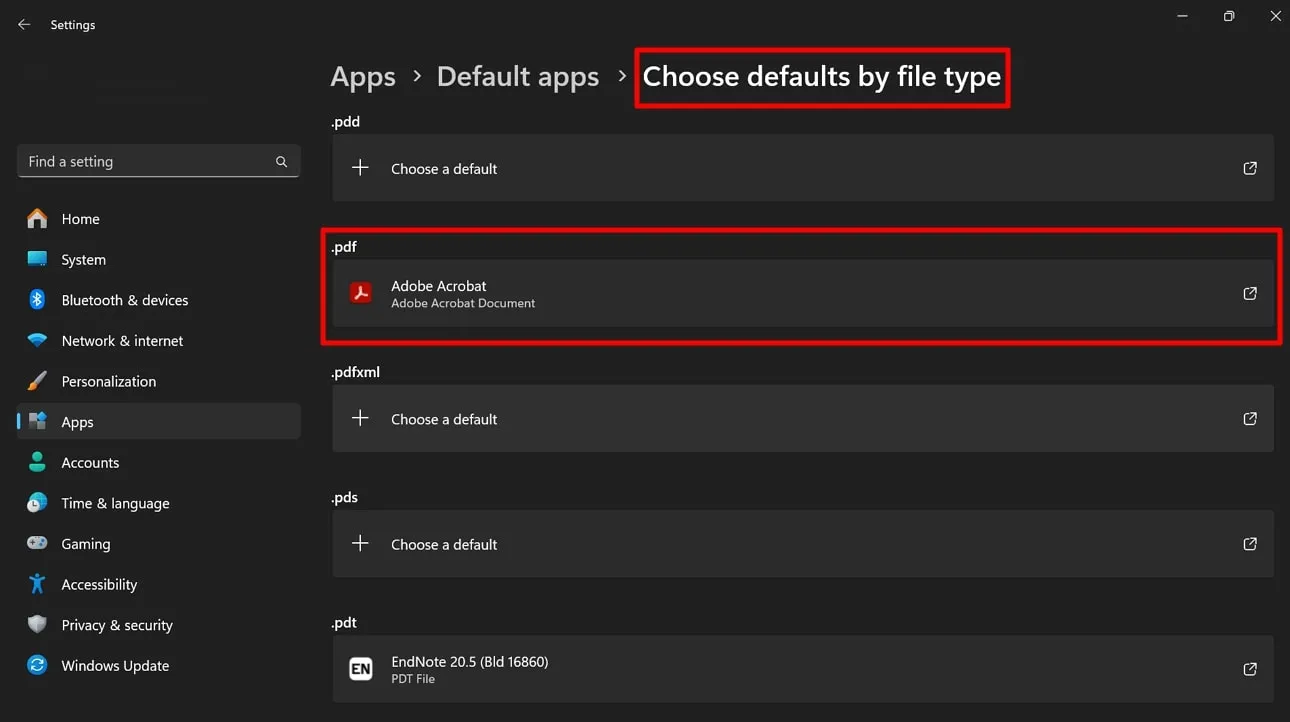Click external link icon on .pdt row
Screen dimensions: 1290x722
point(1249,669)
